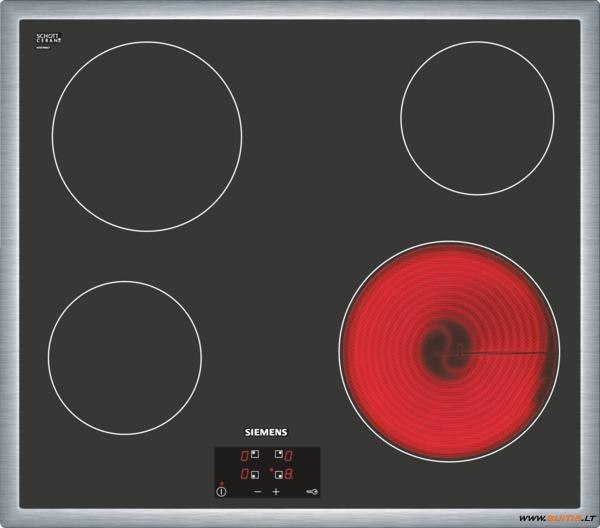Click the front-left cooking zone circle
600x528 pixels.
click(x=125, y=357)
